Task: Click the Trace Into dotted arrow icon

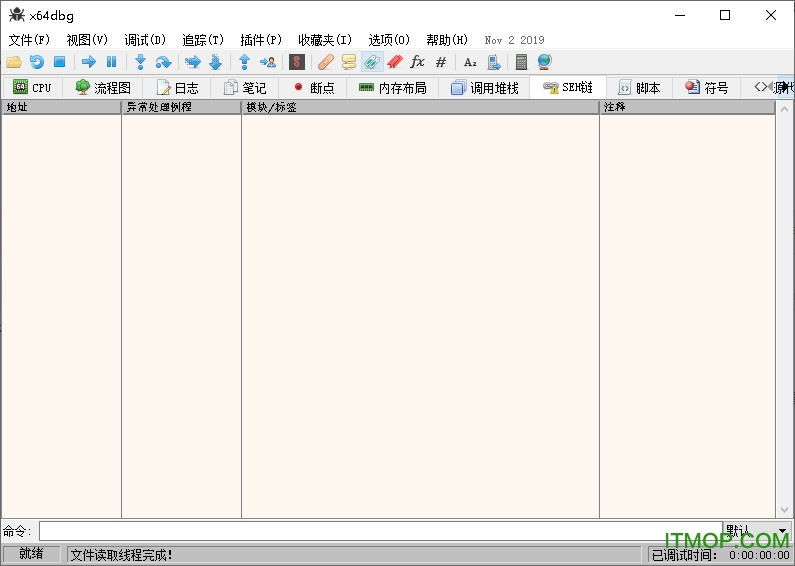Action: (193, 62)
